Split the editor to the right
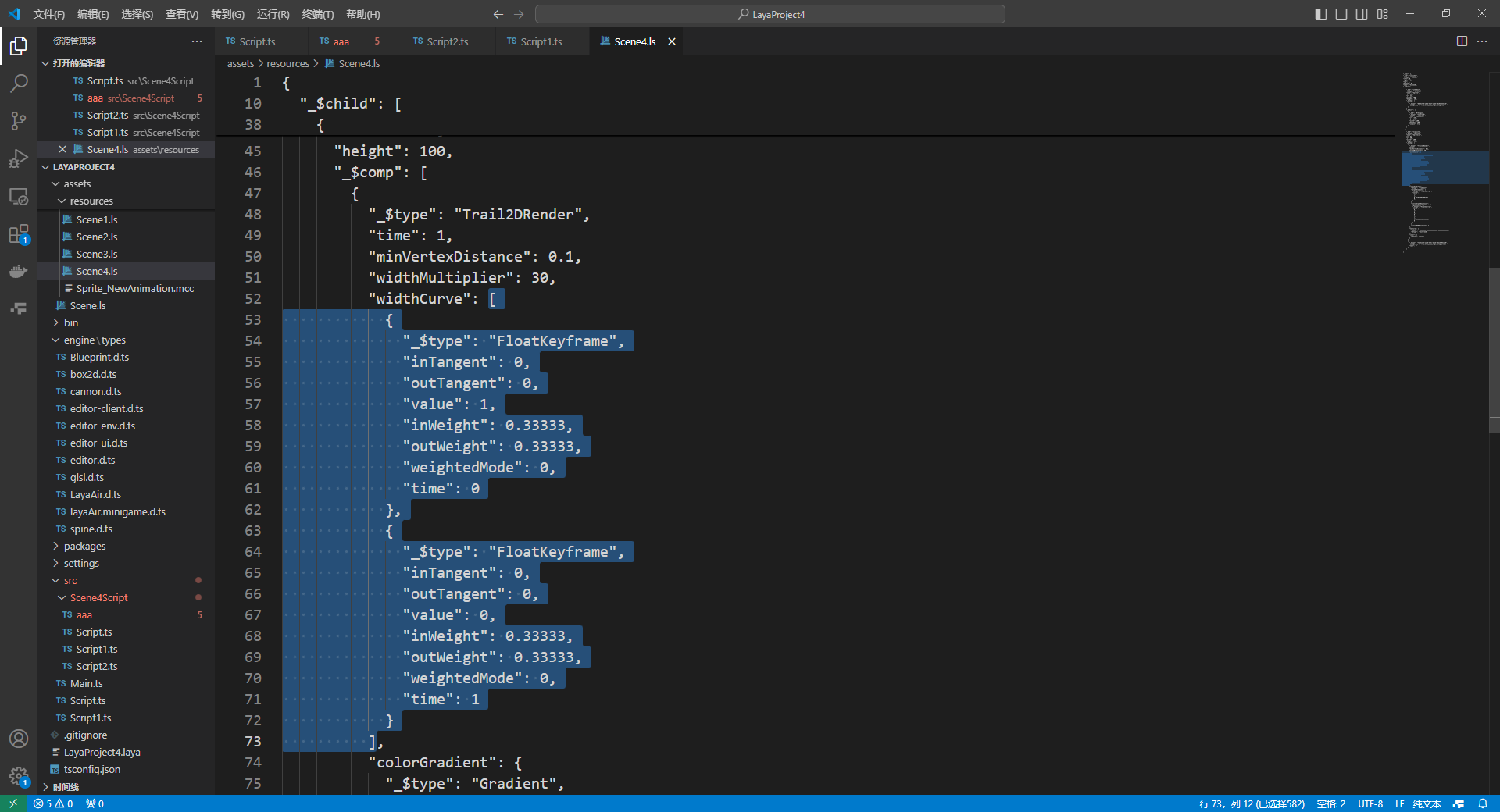This screenshot has height=812, width=1500. click(x=1462, y=41)
